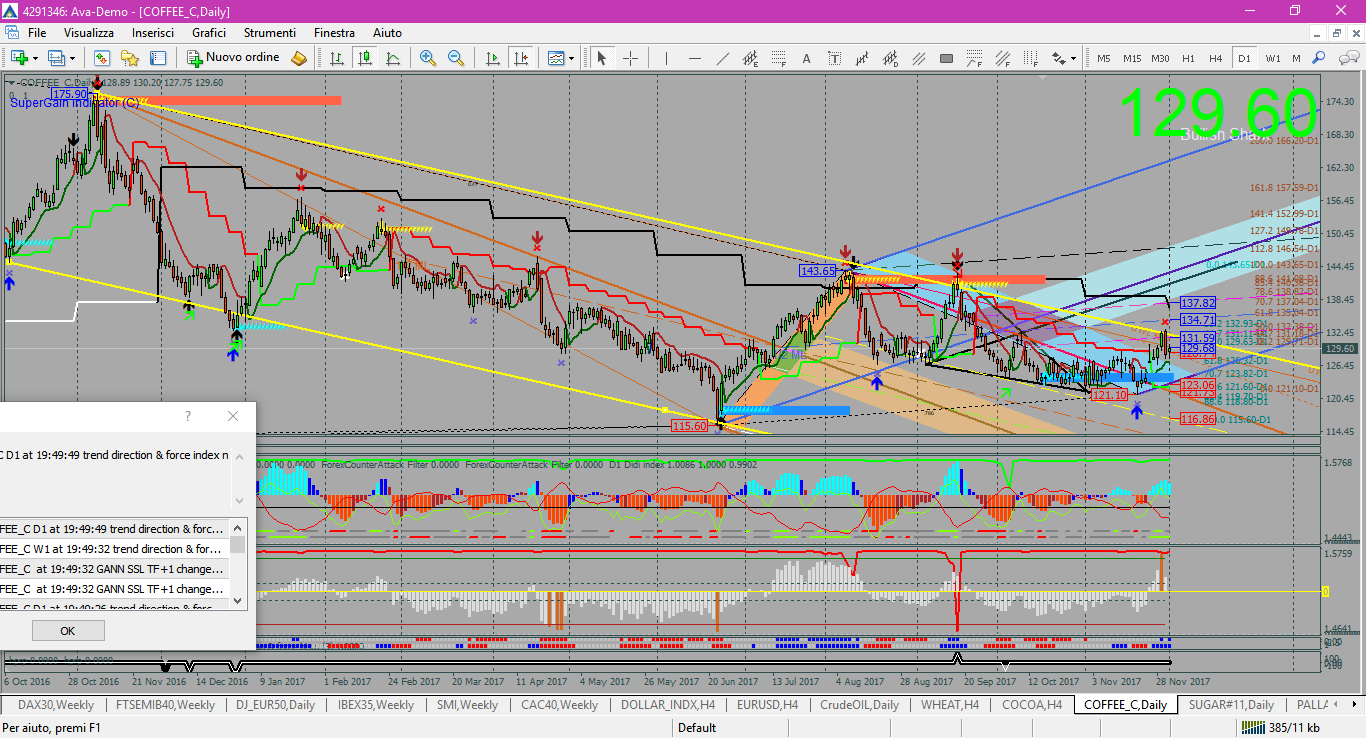Toggle chart shift

click(520, 58)
